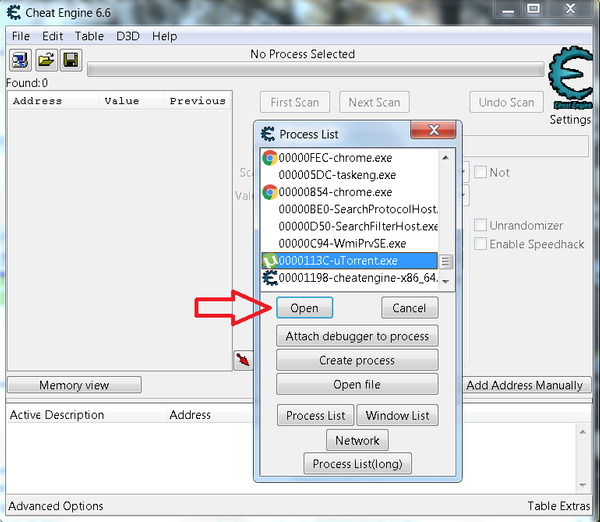The width and height of the screenshot is (600, 522).
Task: Click the Open button in Process List
Action: pos(305,308)
